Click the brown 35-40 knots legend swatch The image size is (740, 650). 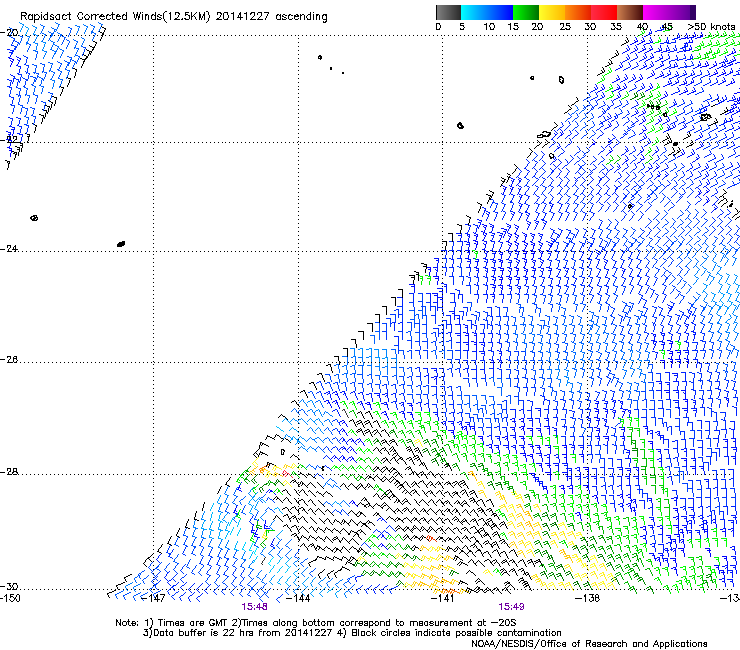pos(630,12)
